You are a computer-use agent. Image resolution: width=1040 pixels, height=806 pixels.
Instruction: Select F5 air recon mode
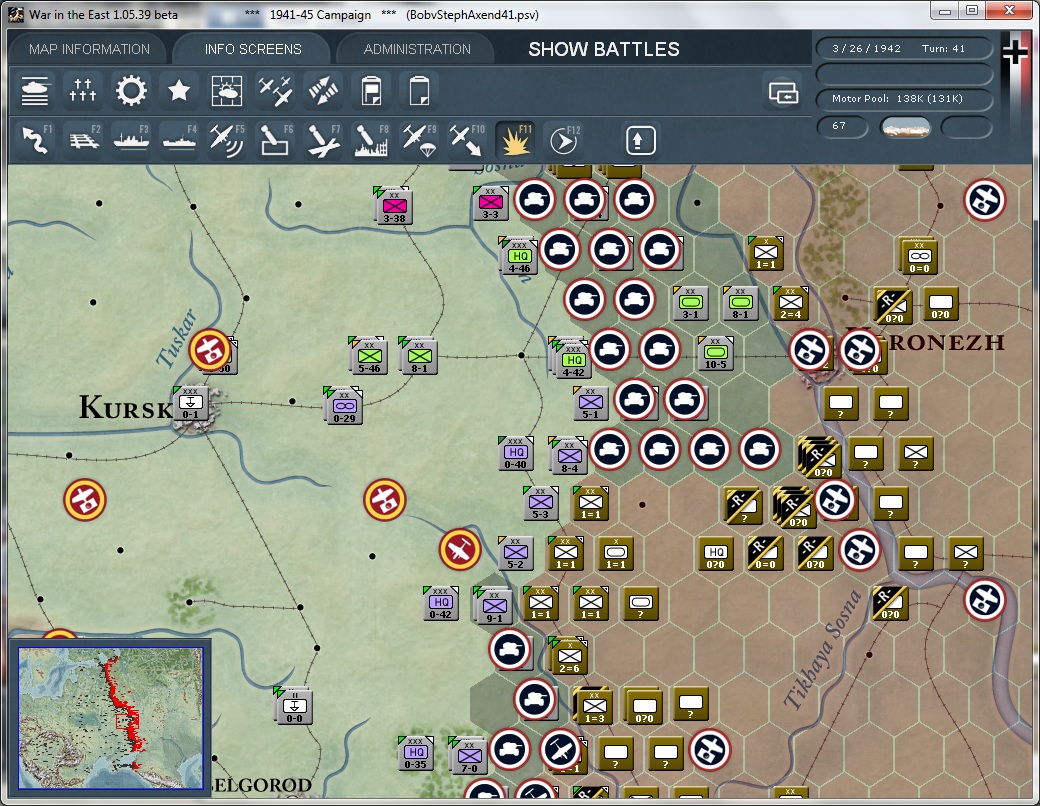(227, 140)
